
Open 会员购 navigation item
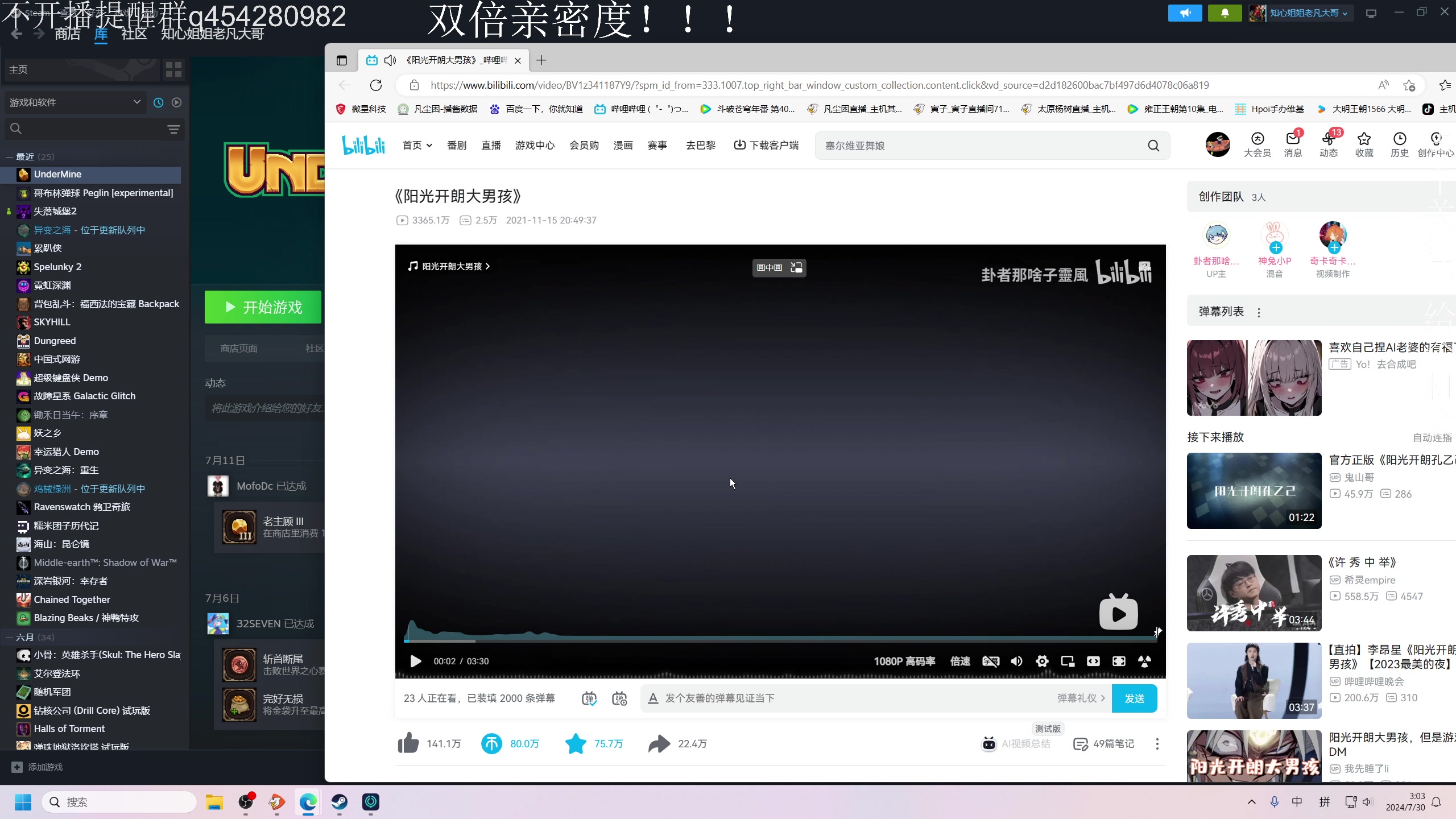[x=584, y=145]
